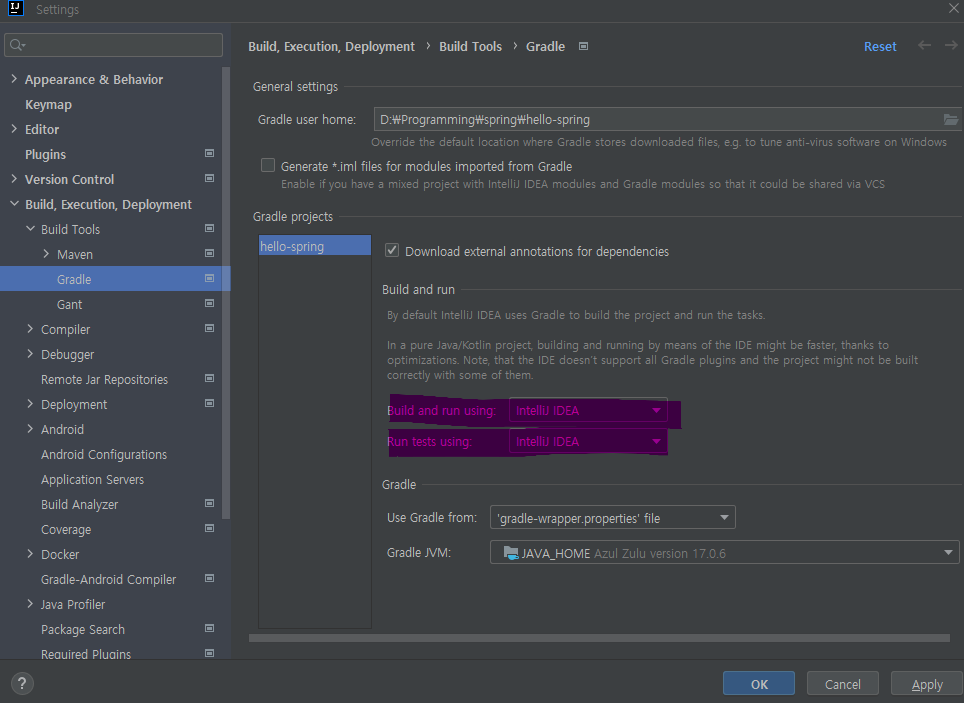This screenshot has width=964, height=703.
Task: Open Android Configurations settings
Action: pyautogui.click(x=104, y=455)
